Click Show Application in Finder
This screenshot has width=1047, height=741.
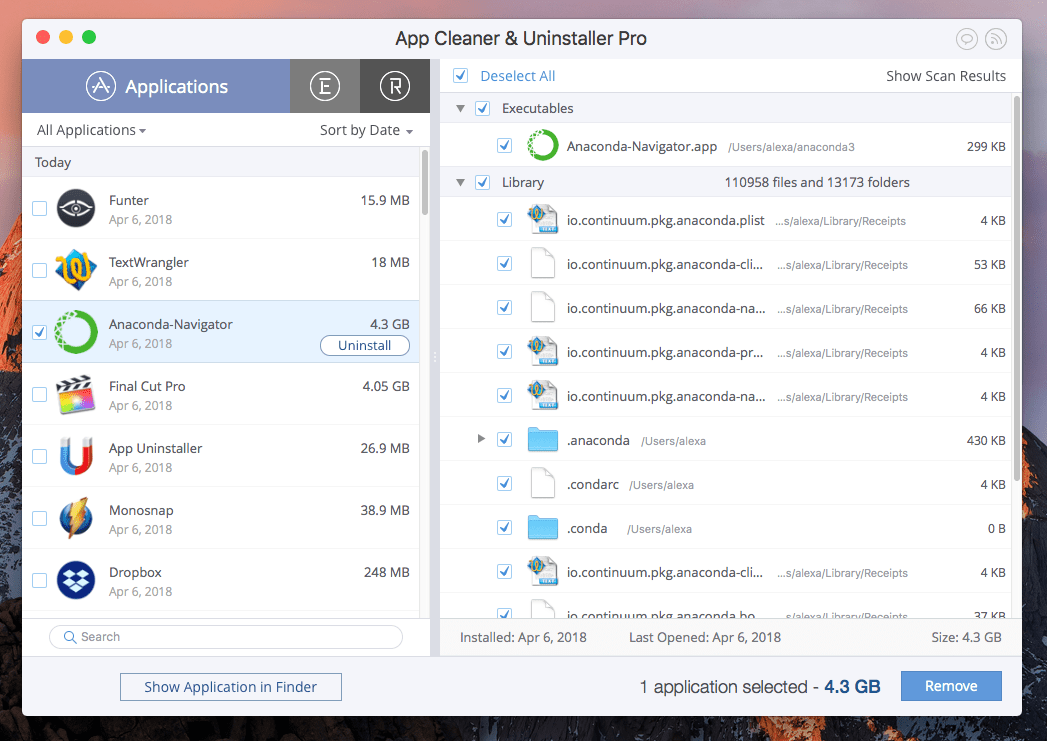click(230, 687)
